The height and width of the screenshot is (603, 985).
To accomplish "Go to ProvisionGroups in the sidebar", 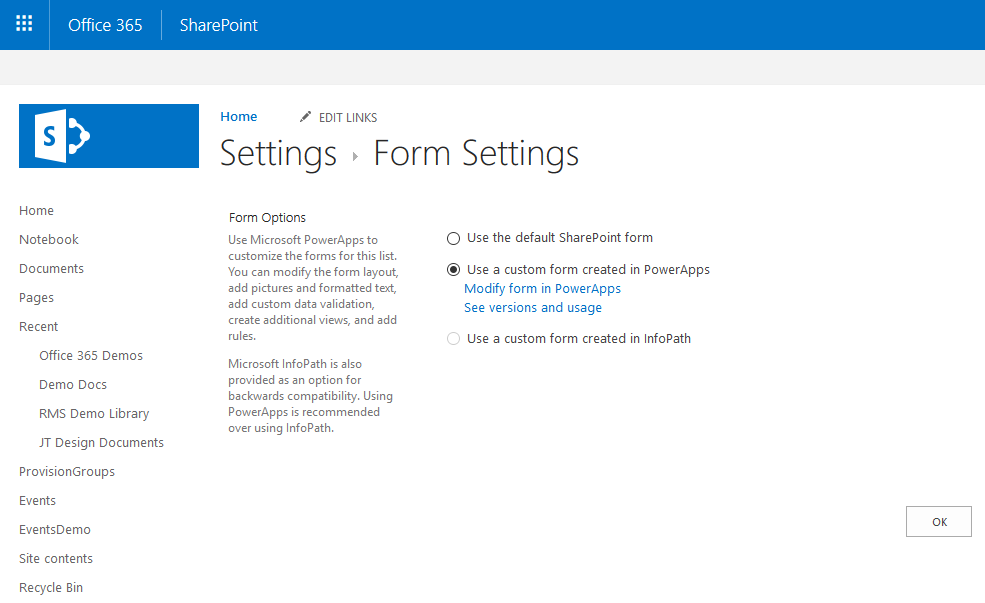I will click(x=67, y=472).
